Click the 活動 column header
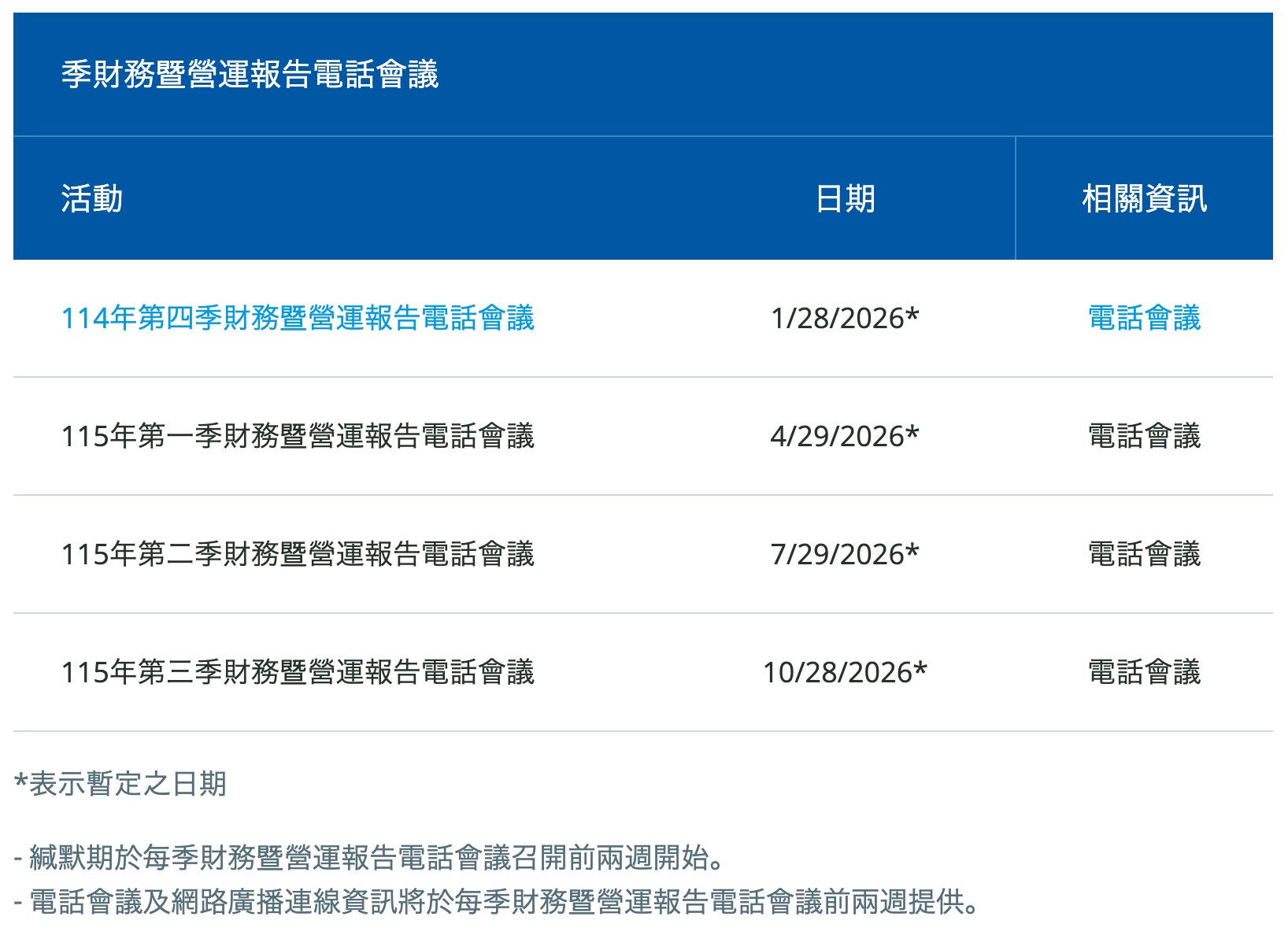 [92, 198]
